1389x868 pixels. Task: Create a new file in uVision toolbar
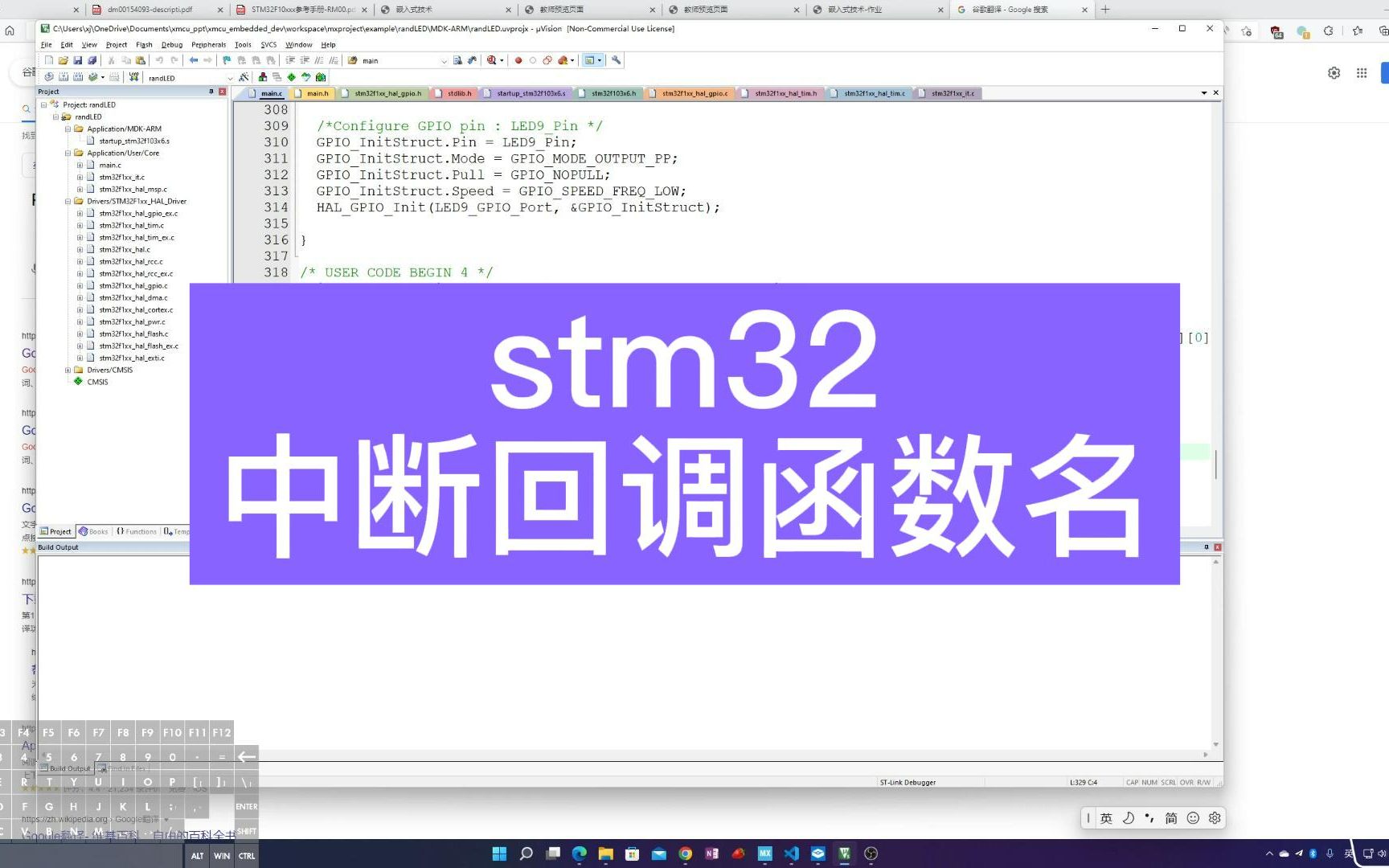48,60
